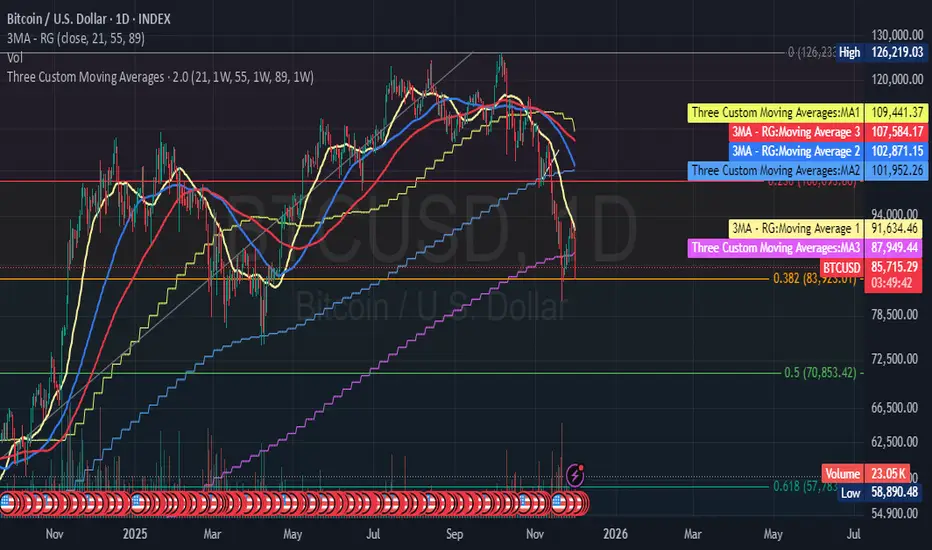Screen dimensions: 932x550
Task: Click the BTCUSD last price label
Action: pos(842,267)
